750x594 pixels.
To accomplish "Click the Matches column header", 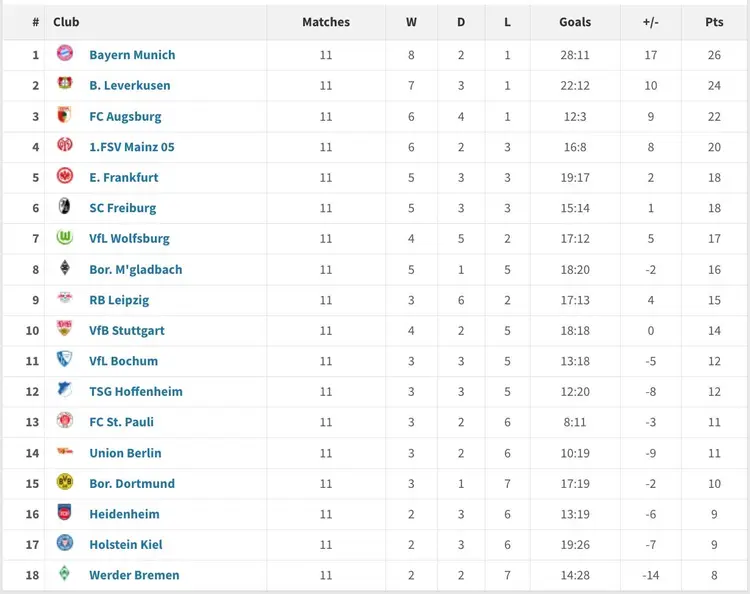I will (x=326, y=22).
